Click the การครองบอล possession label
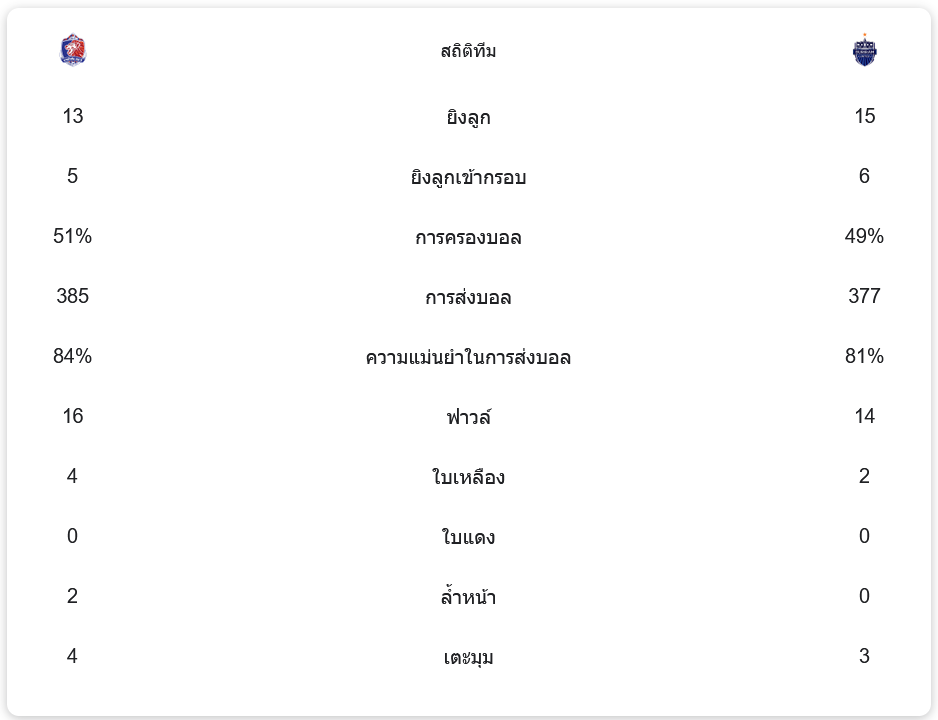 (468, 237)
